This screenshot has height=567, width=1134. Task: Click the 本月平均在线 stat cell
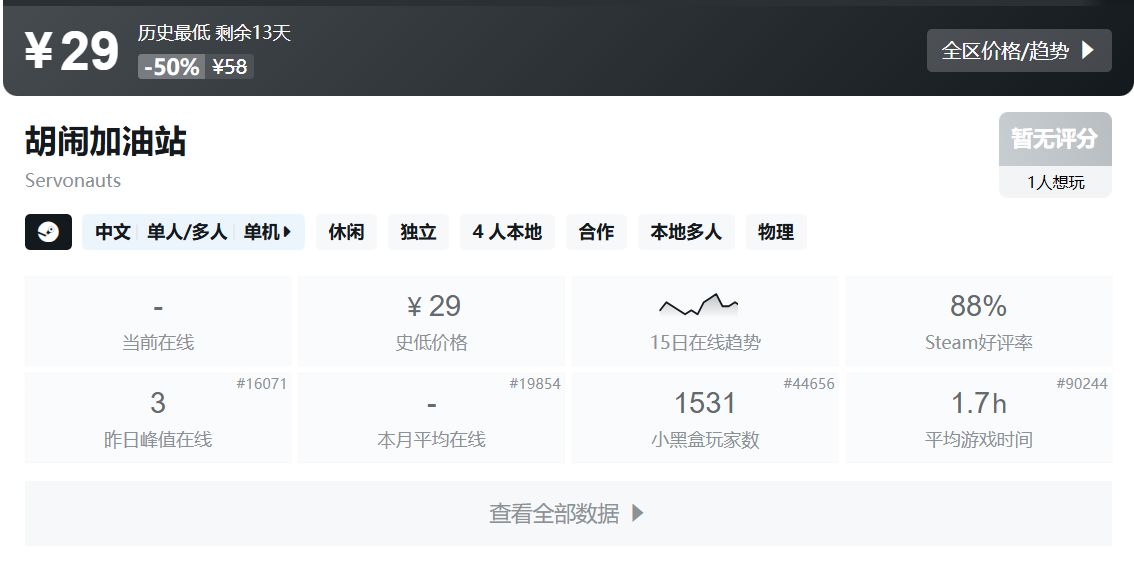coord(432,417)
